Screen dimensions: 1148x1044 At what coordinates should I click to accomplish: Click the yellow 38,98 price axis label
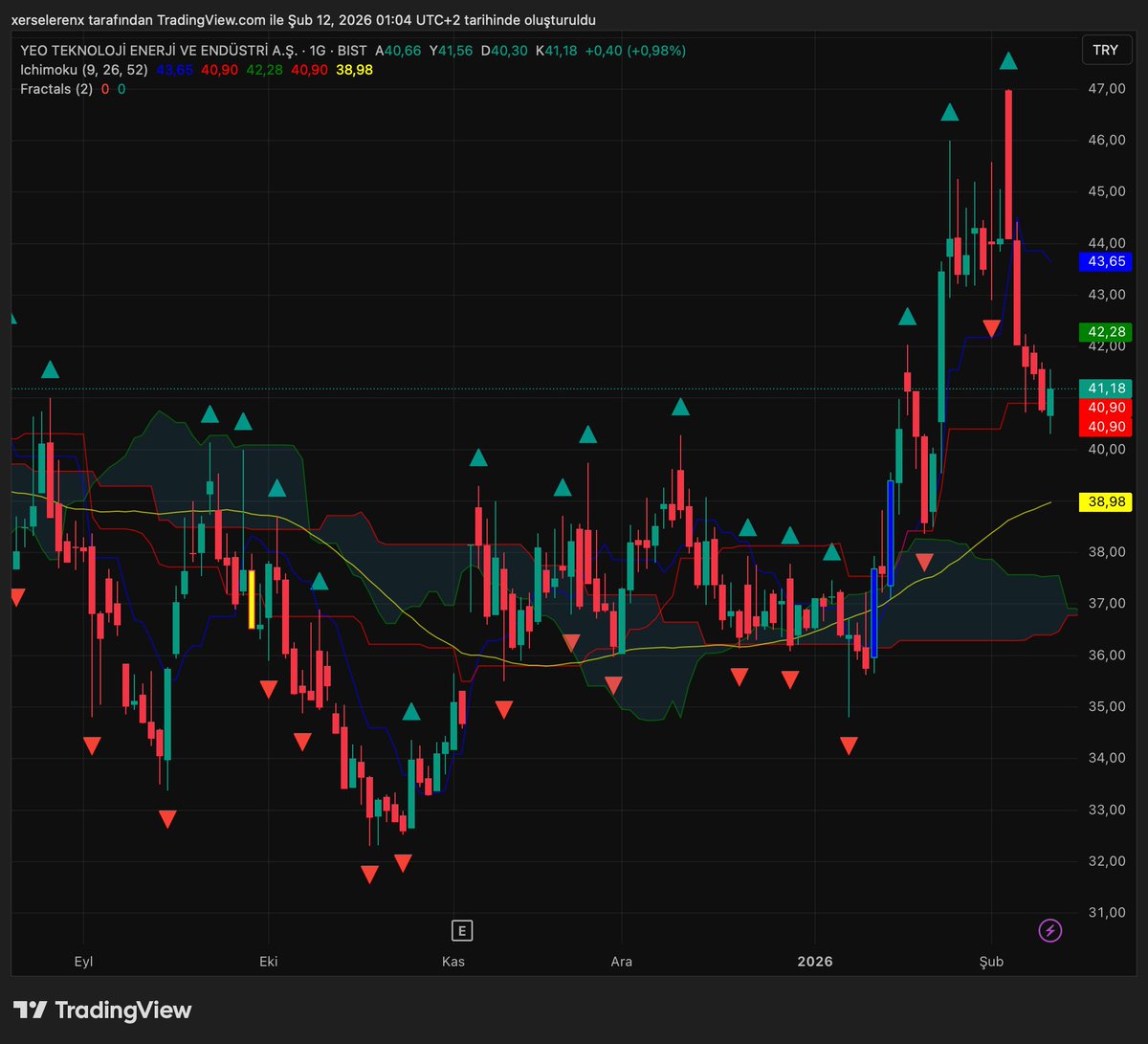1105,501
